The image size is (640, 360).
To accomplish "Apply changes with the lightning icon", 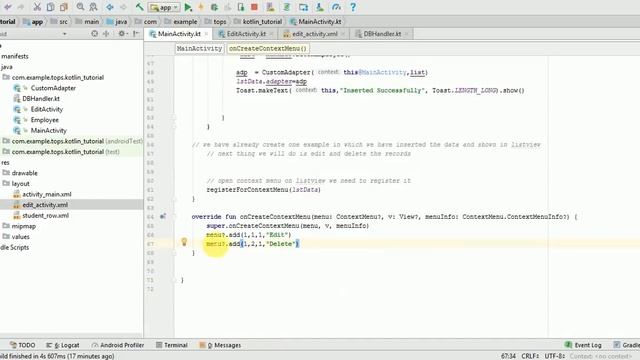I will (x=201, y=7).
